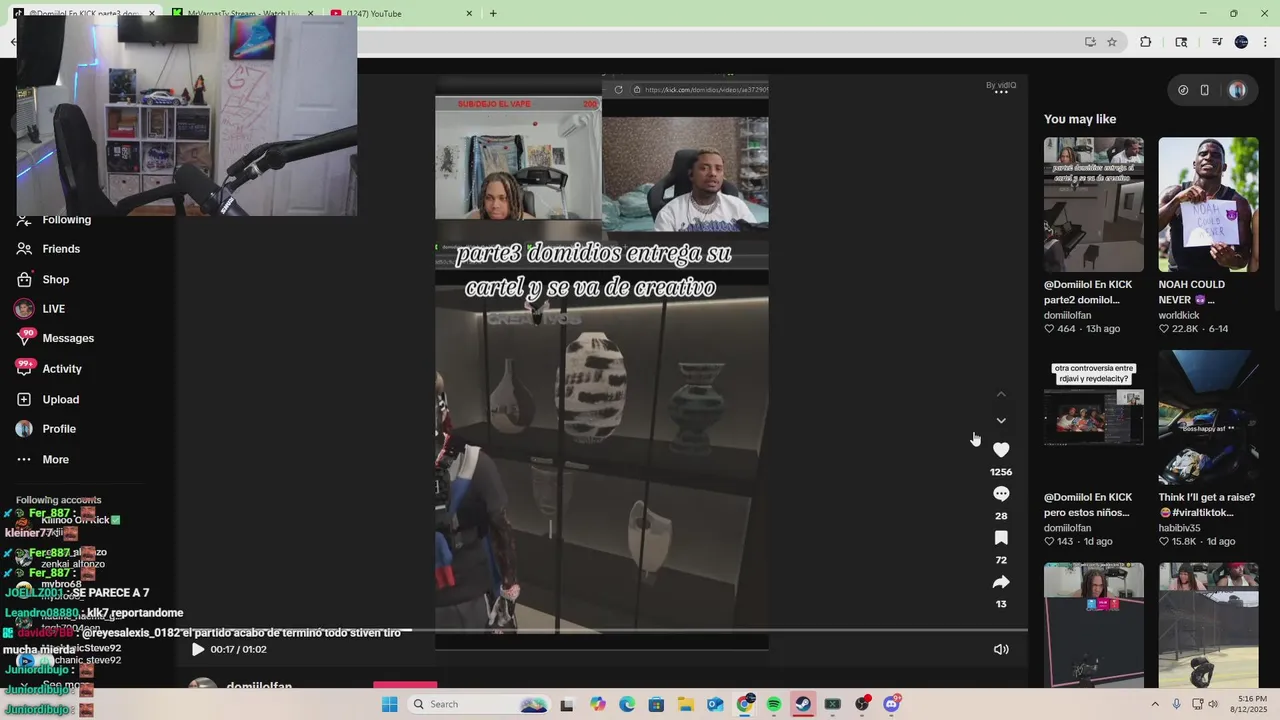Click the Upload plus-square icon
The image size is (1280, 720).
tap(24, 399)
